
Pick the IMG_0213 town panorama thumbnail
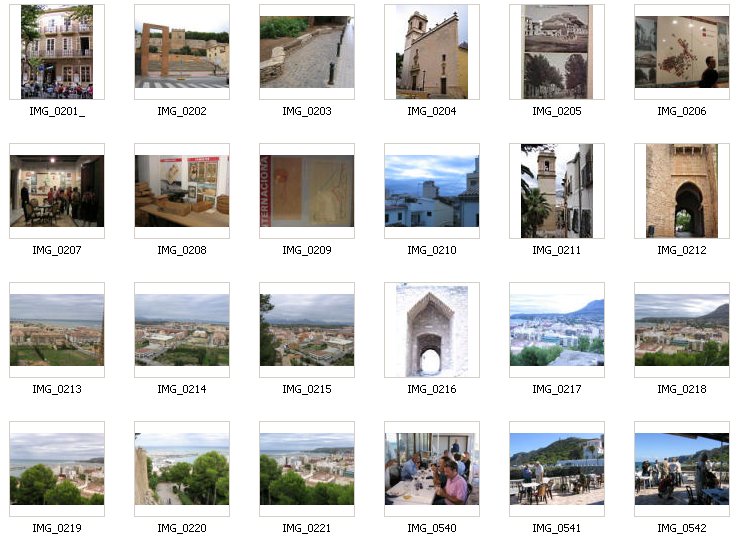[x=57, y=330]
